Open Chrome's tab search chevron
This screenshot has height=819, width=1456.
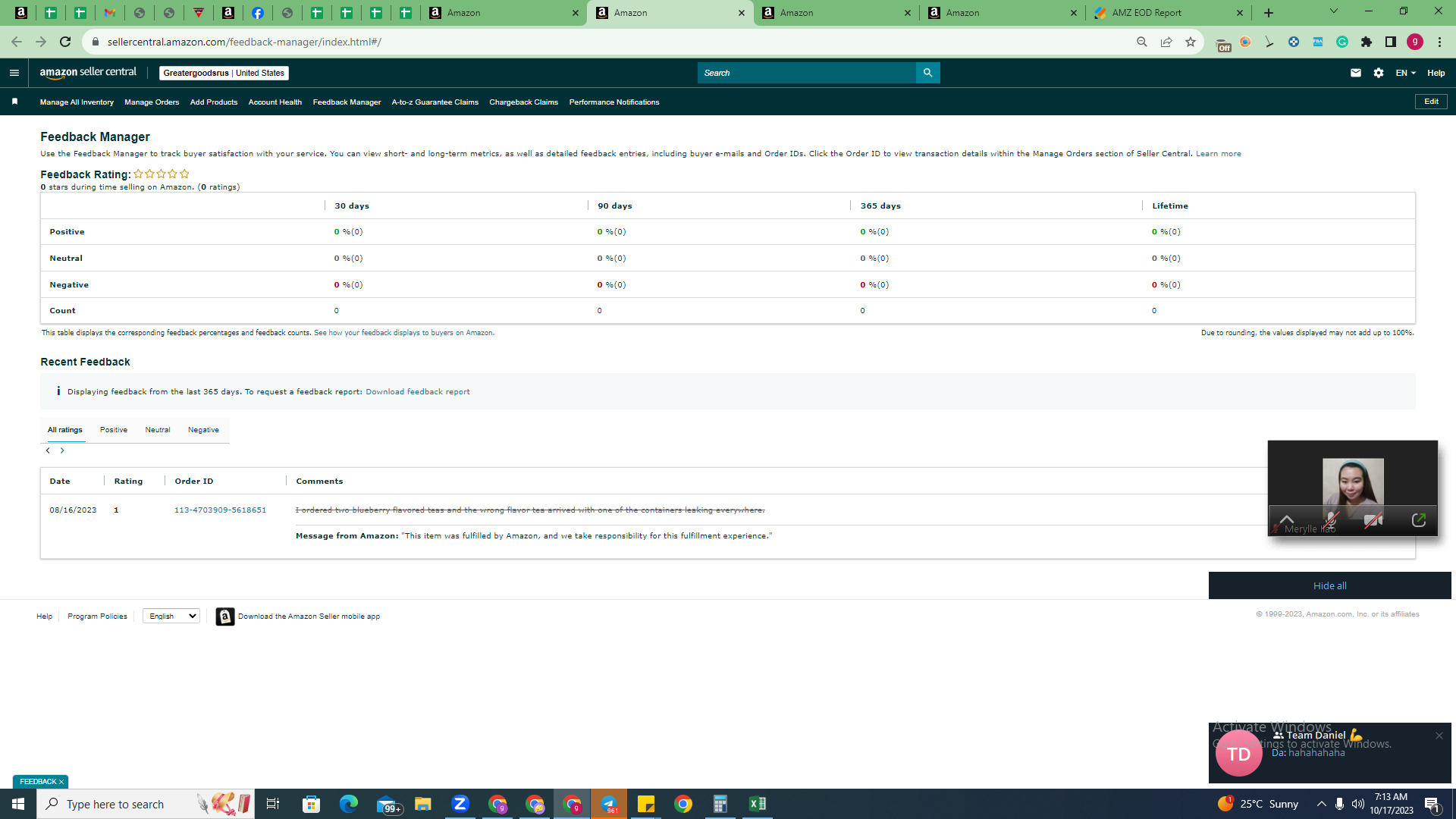tap(1334, 11)
